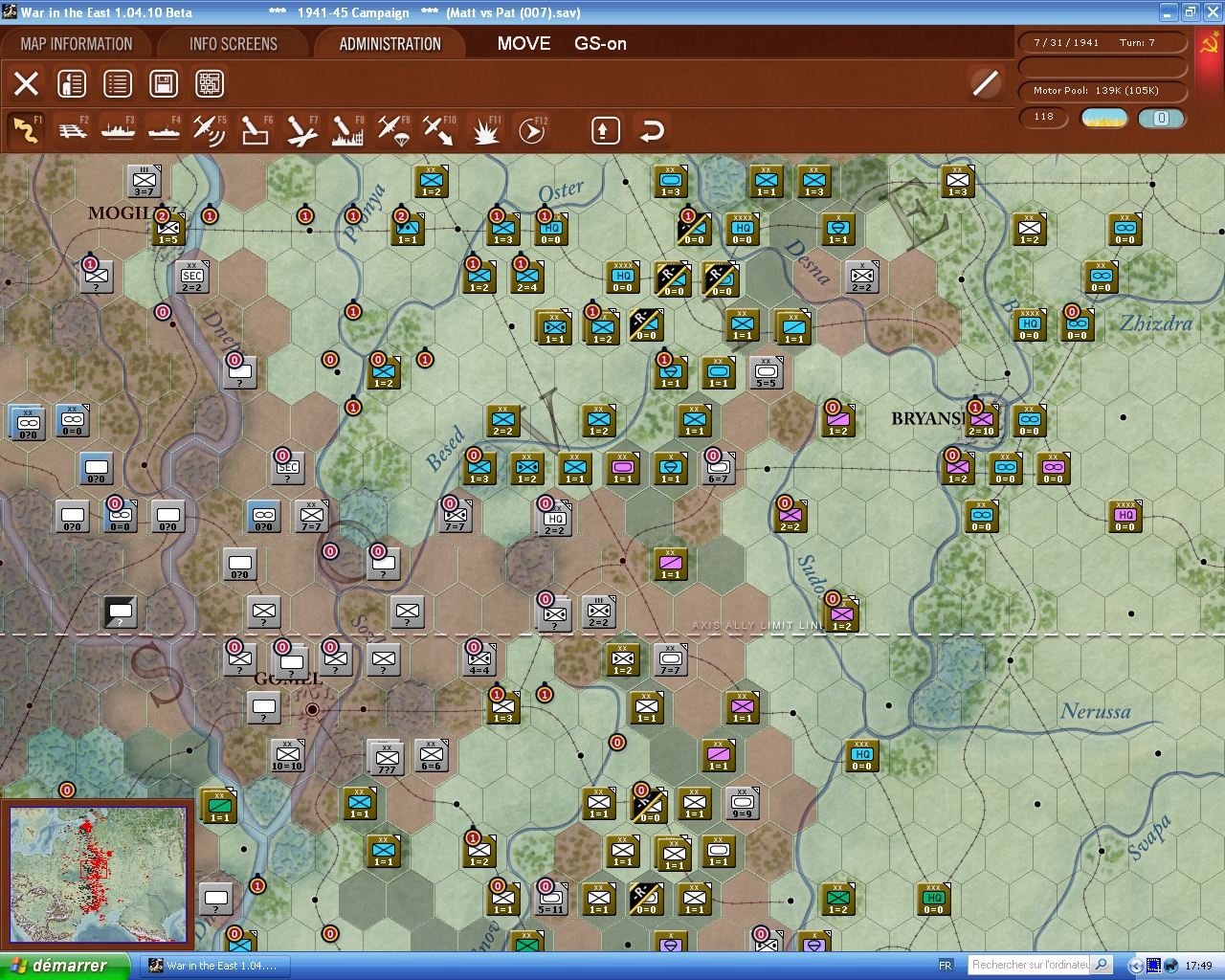The image size is (1225, 980).
Task: Click the F11 explosion battle icon
Action: (x=486, y=129)
